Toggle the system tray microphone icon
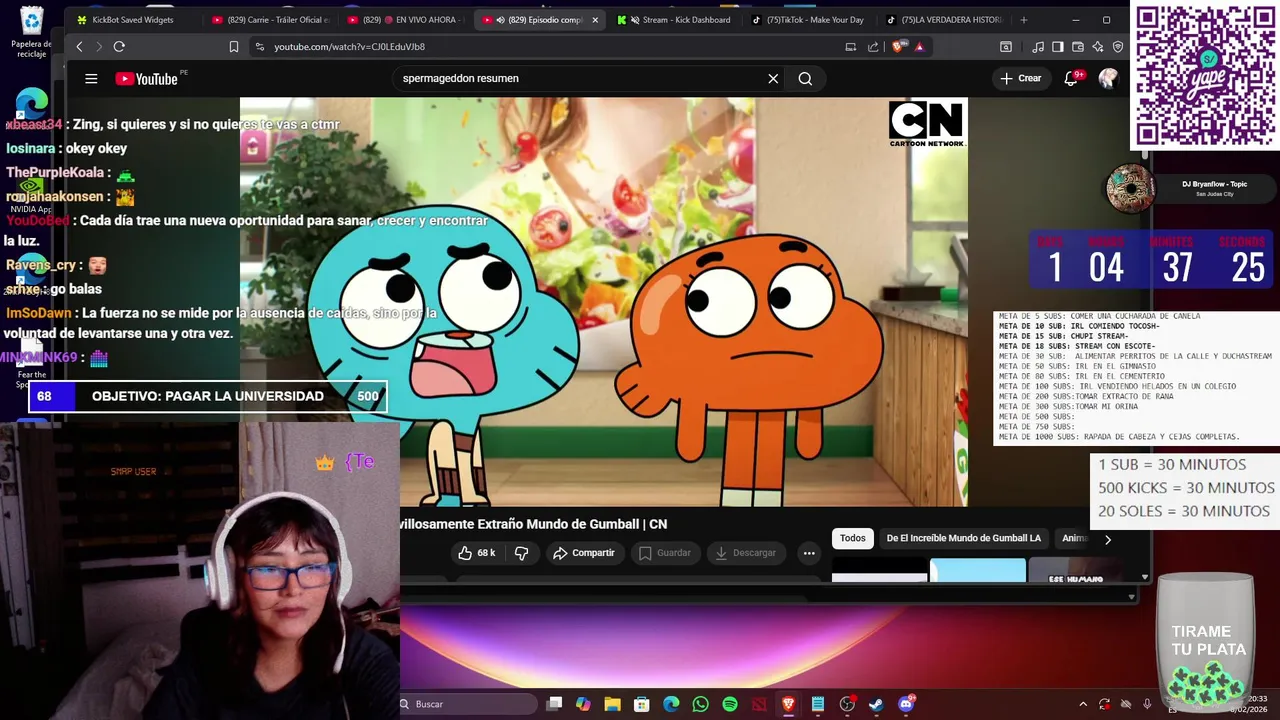Screen dimensions: 1280x720 point(1146,704)
